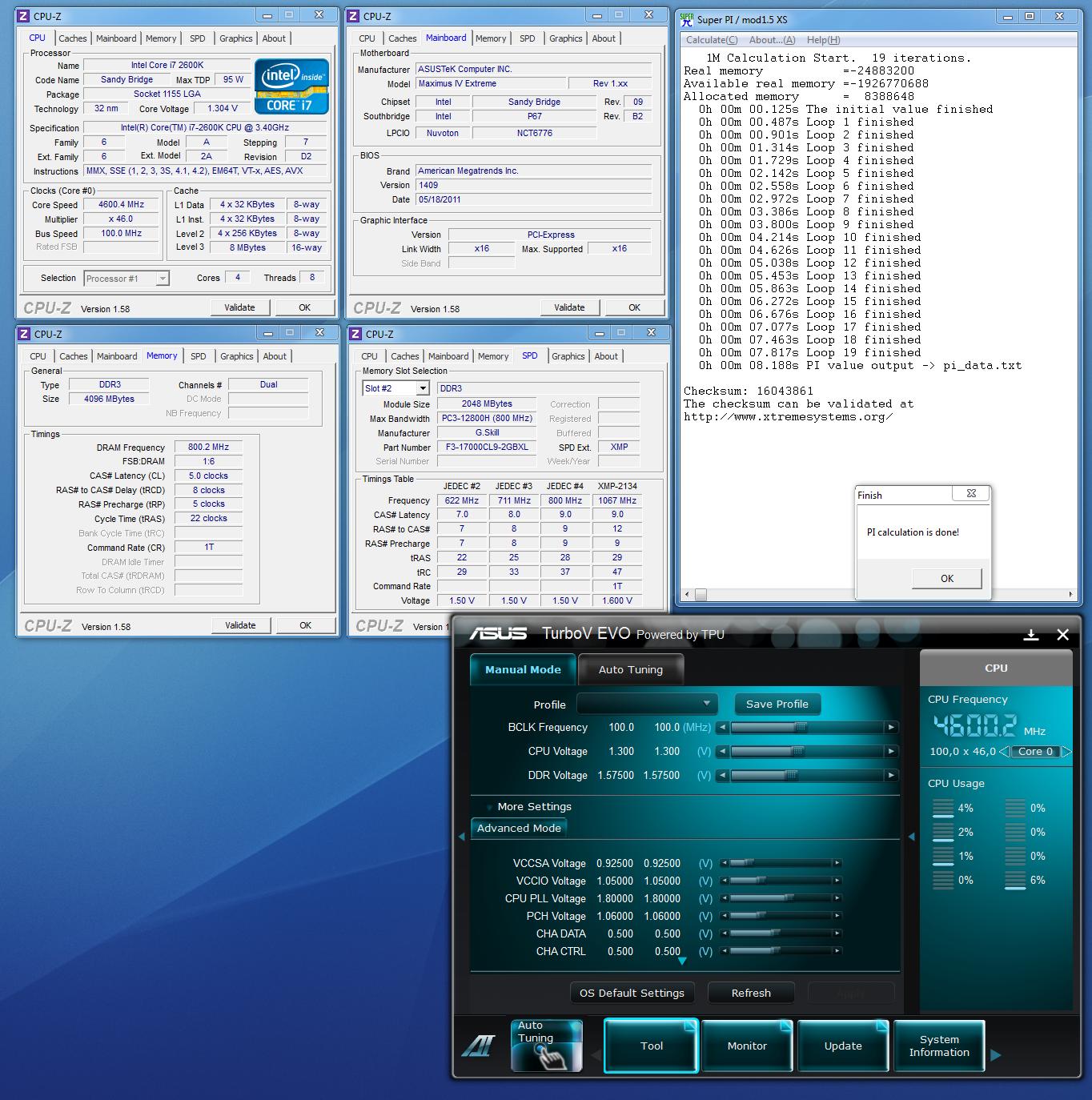Image resolution: width=1092 pixels, height=1100 pixels.
Task: Close the Finish dialog
Action: pos(971,494)
